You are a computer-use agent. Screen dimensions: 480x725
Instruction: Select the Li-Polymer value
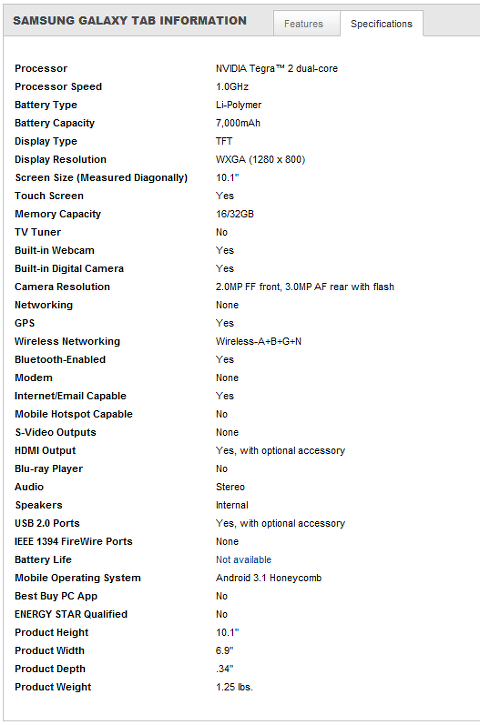pos(239,105)
